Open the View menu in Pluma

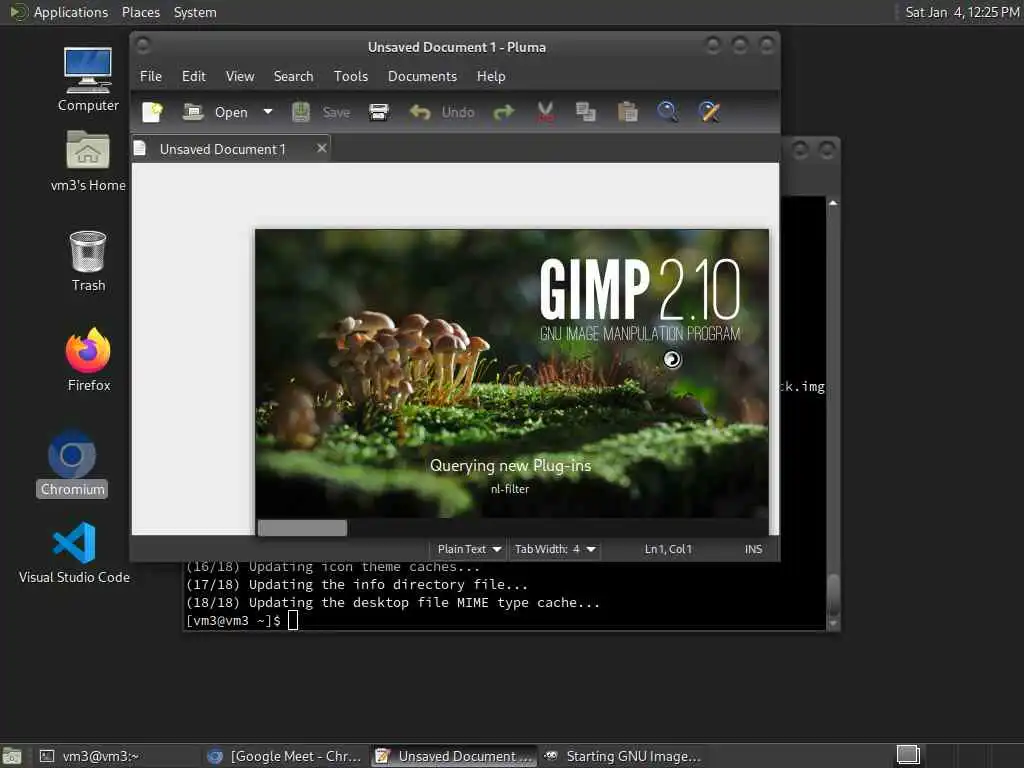[240, 76]
